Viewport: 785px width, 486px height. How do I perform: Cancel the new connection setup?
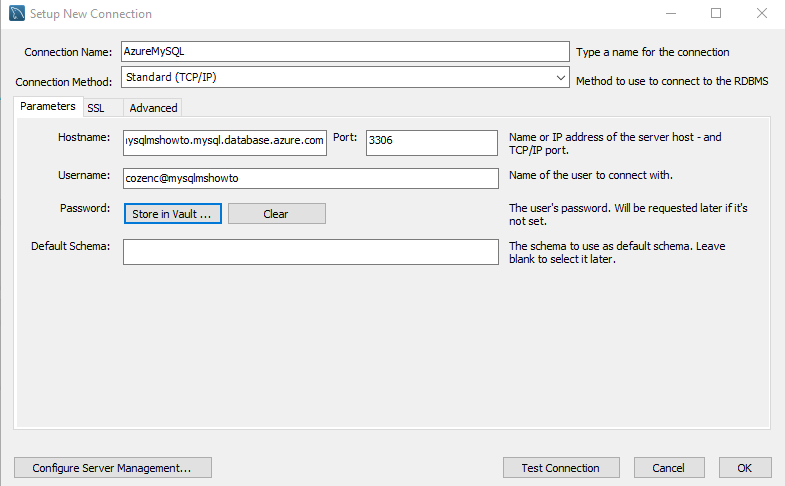669,467
